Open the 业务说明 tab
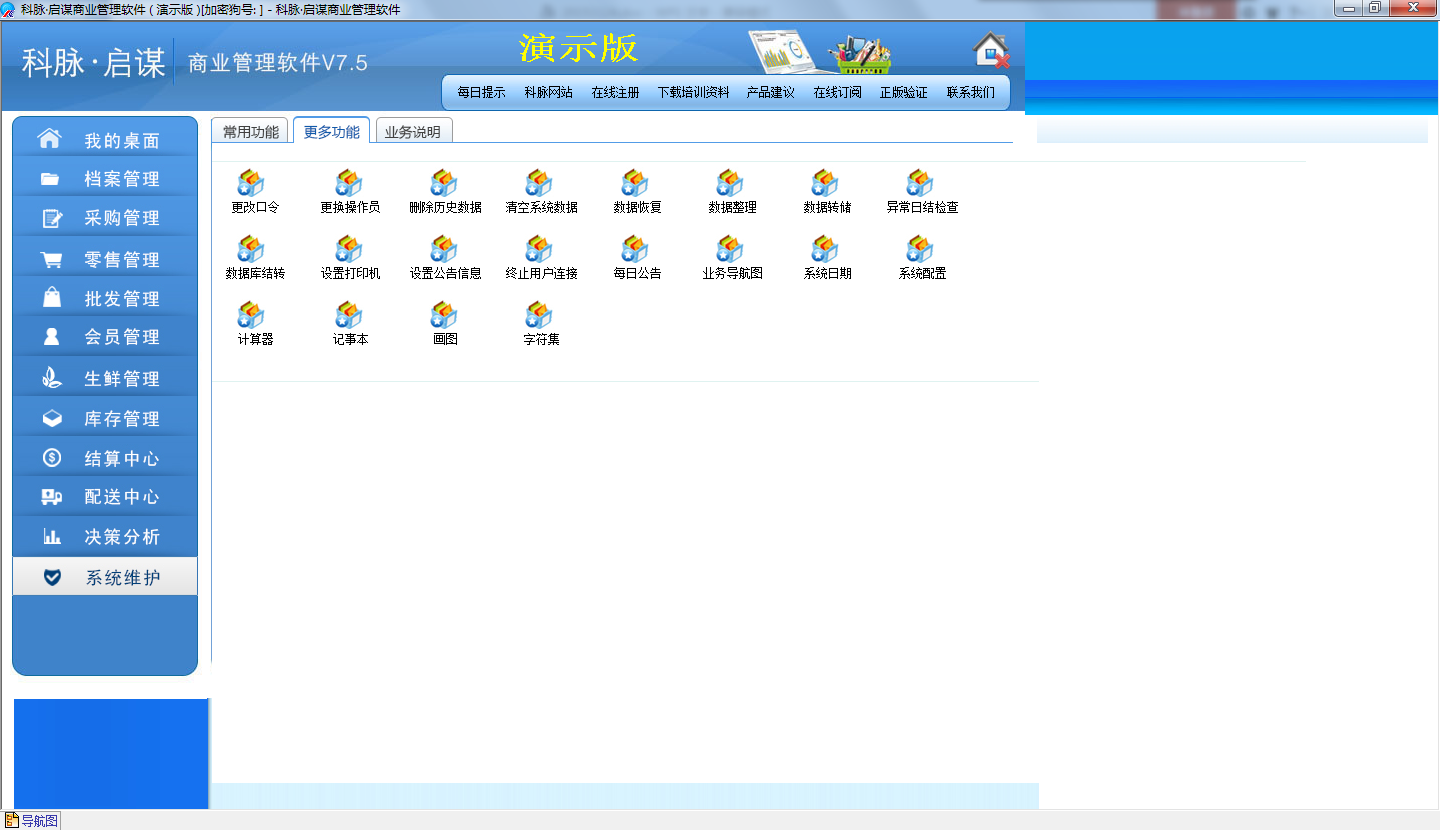The image size is (1440, 830). coord(413,131)
